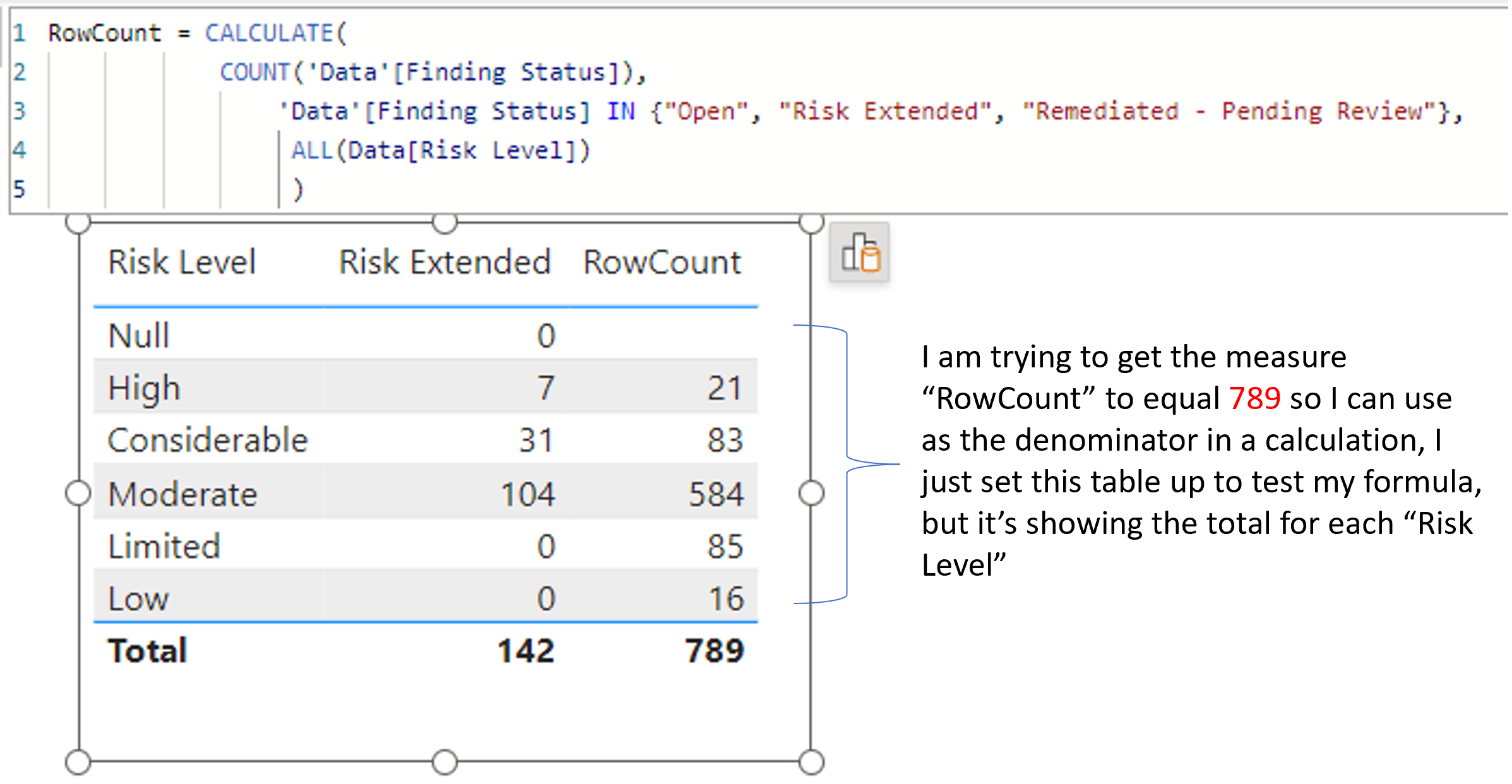Click the ALL(Data[Risk Level]) expression on line 4
The image size is (1512, 784).
(441, 150)
